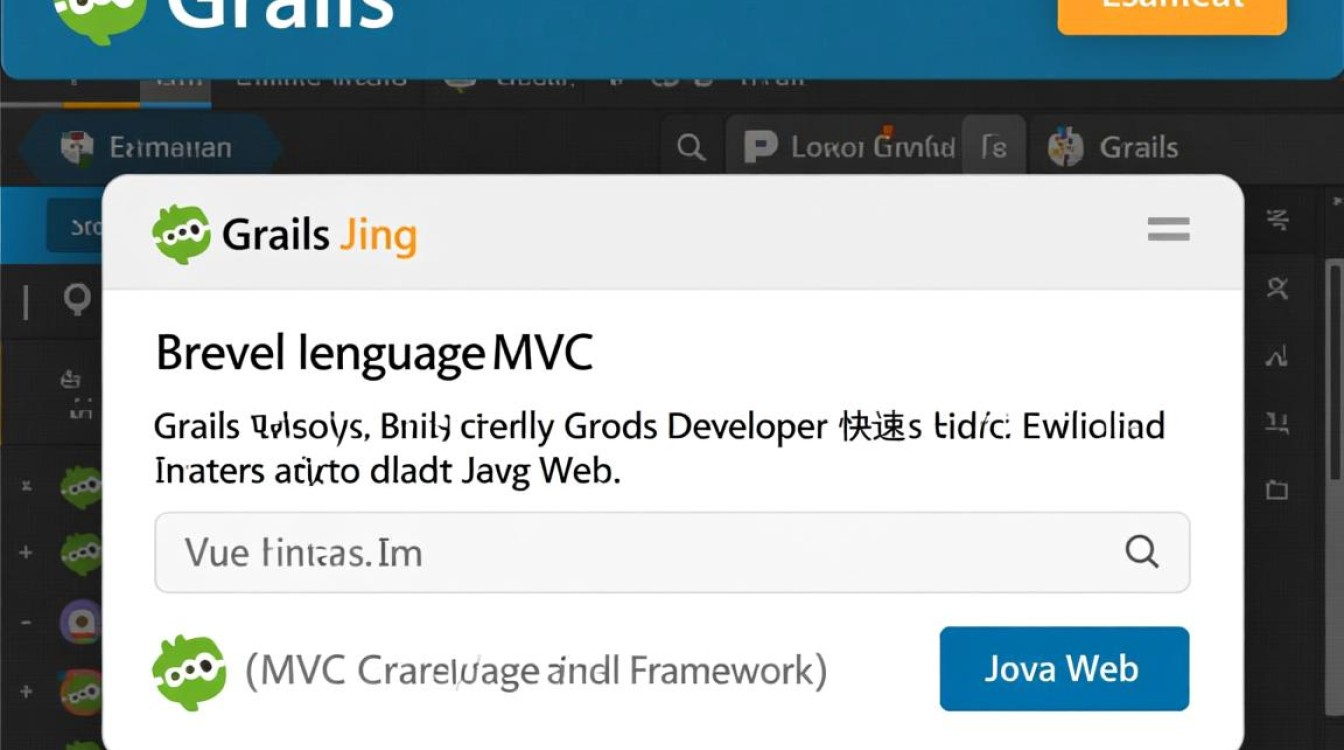Click the Grails logo in dialog header
Image resolution: width=1344 pixels, height=750 pixels.
(181, 235)
